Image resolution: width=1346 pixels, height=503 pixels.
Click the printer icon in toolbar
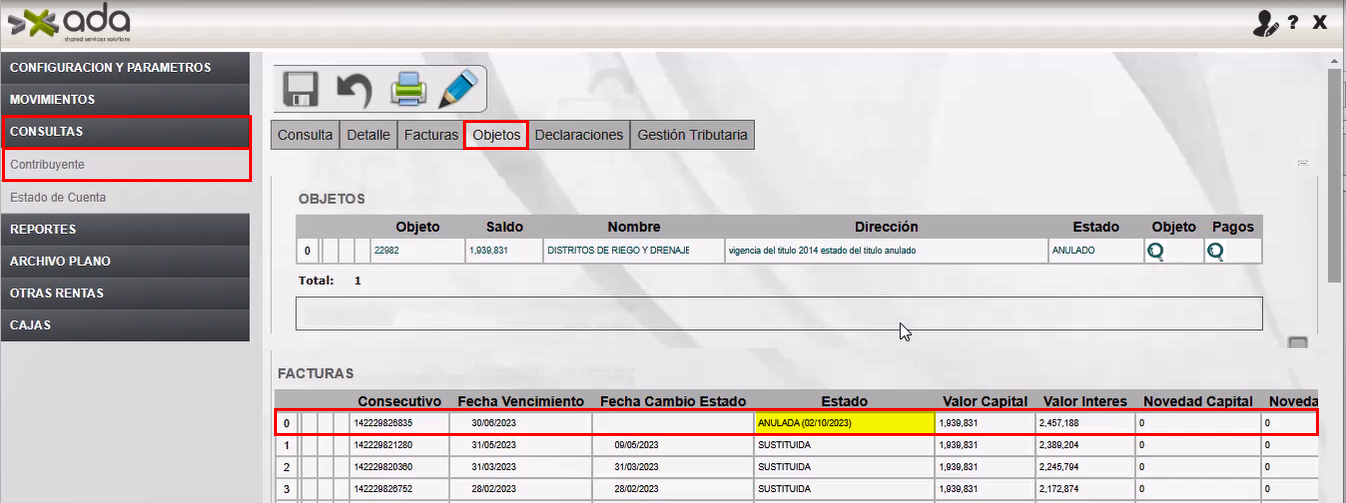tap(409, 90)
